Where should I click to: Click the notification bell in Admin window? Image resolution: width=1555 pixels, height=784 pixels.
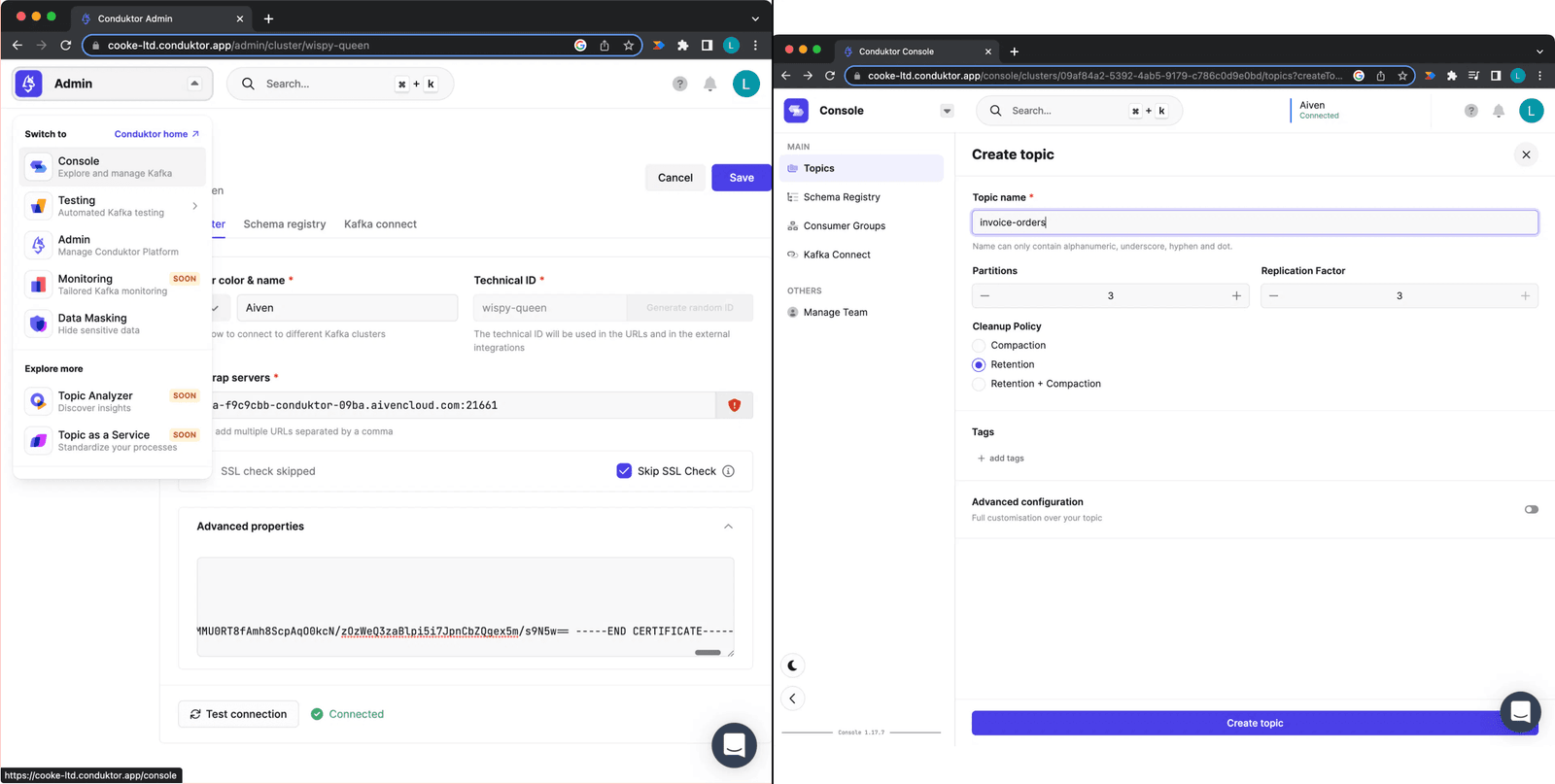coord(710,85)
